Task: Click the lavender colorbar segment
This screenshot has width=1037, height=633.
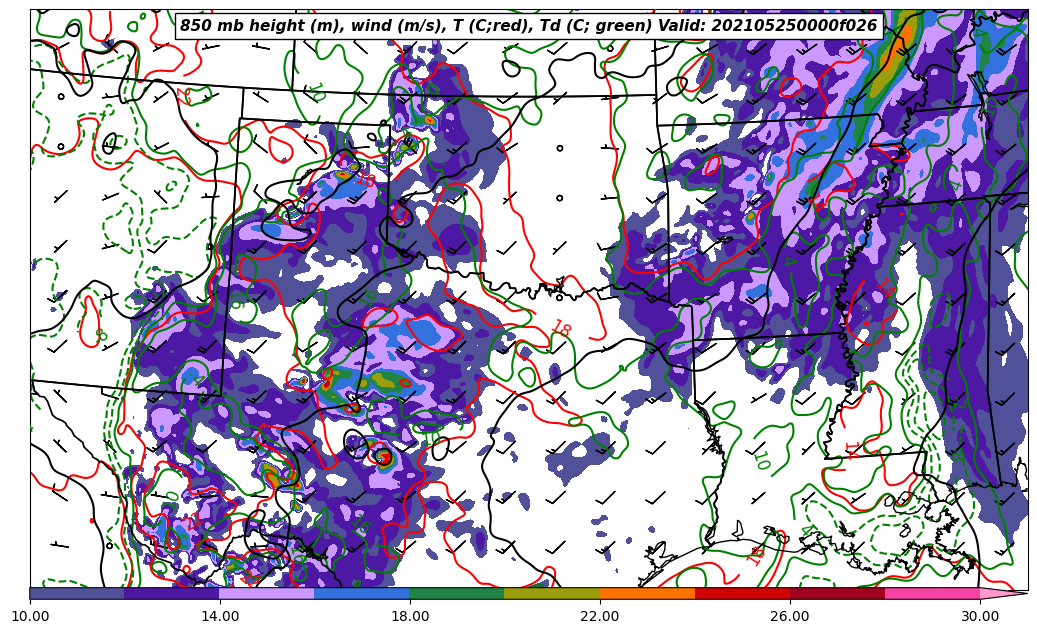Action: click(x=267, y=593)
